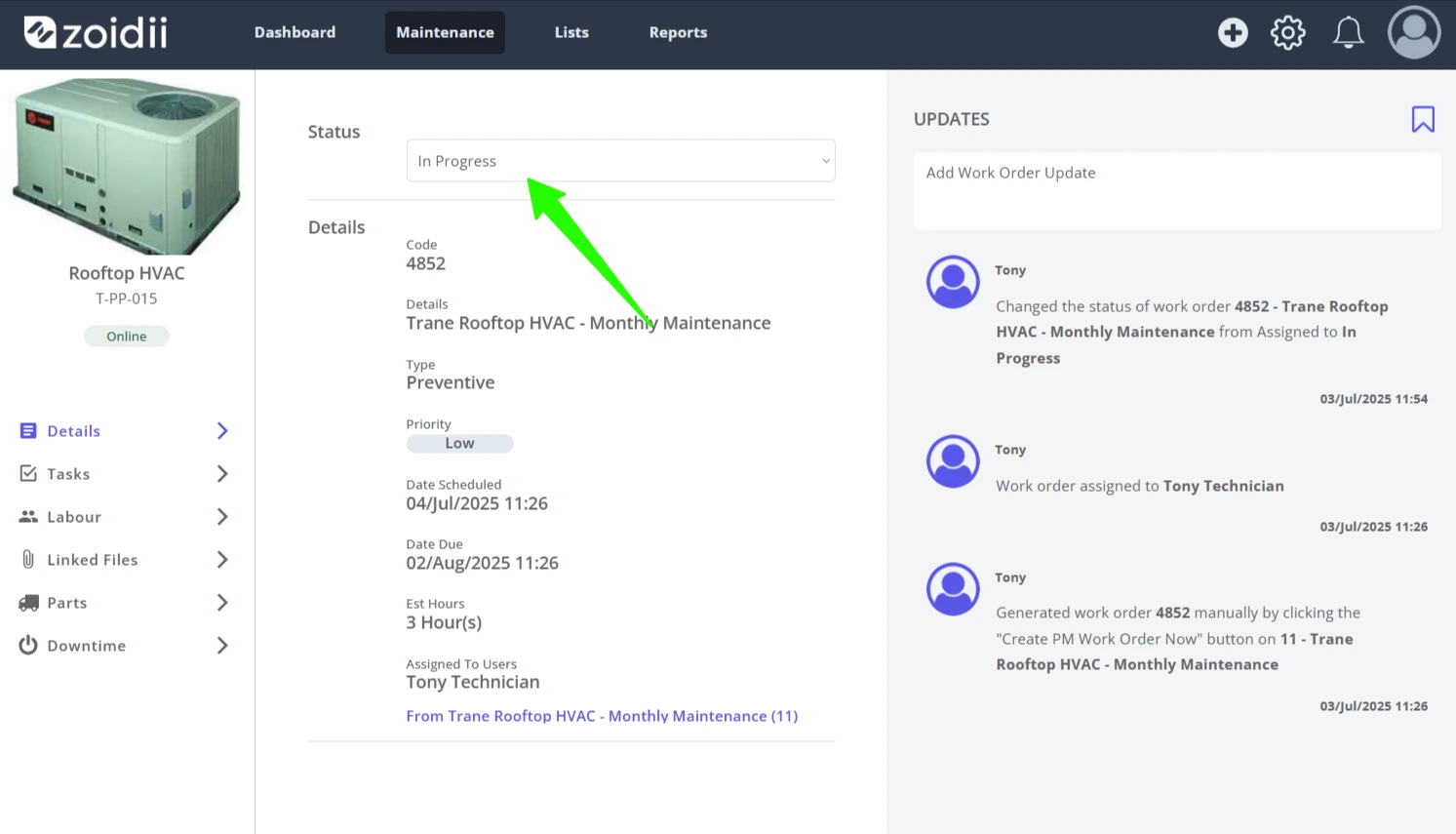Open the From Trane Rooftop HVAC link
This screenshot has width=1456, height=834.
602,716
